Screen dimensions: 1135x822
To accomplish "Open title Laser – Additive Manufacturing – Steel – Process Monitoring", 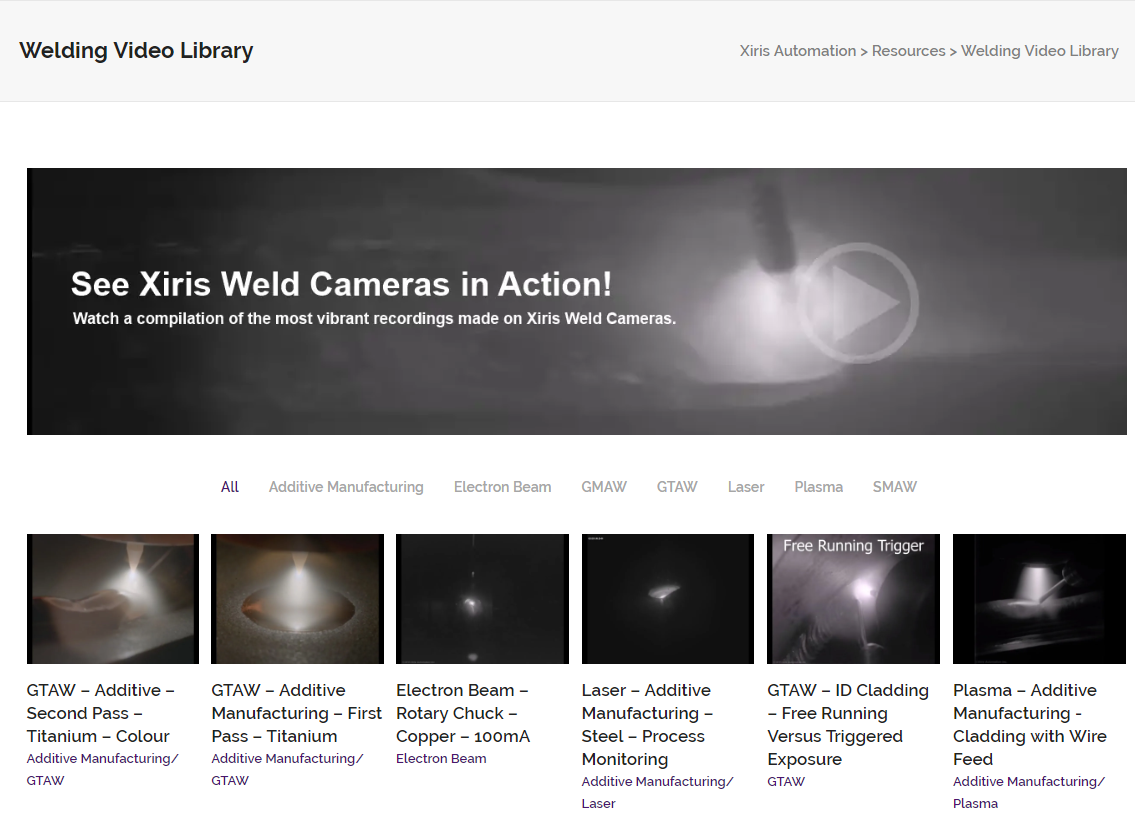I will pyautogui.click(x=647, y=724).
